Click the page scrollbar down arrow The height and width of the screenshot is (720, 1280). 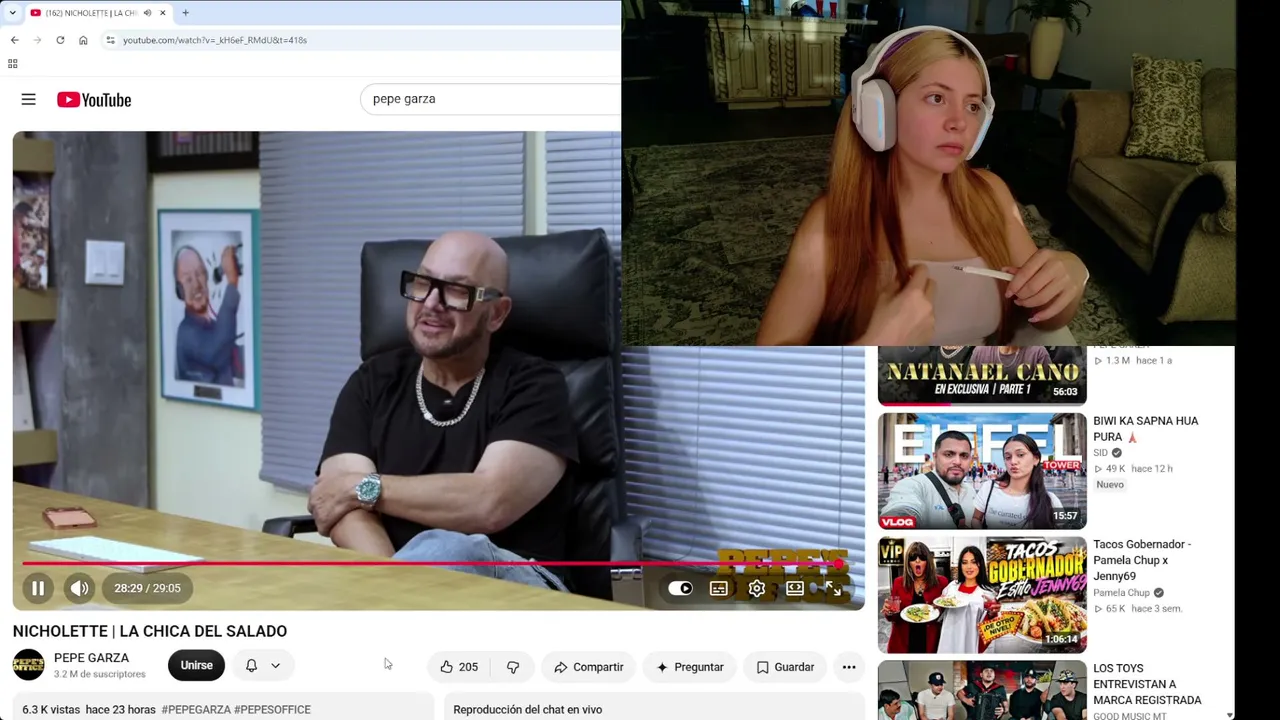(x=1229, y=714)
